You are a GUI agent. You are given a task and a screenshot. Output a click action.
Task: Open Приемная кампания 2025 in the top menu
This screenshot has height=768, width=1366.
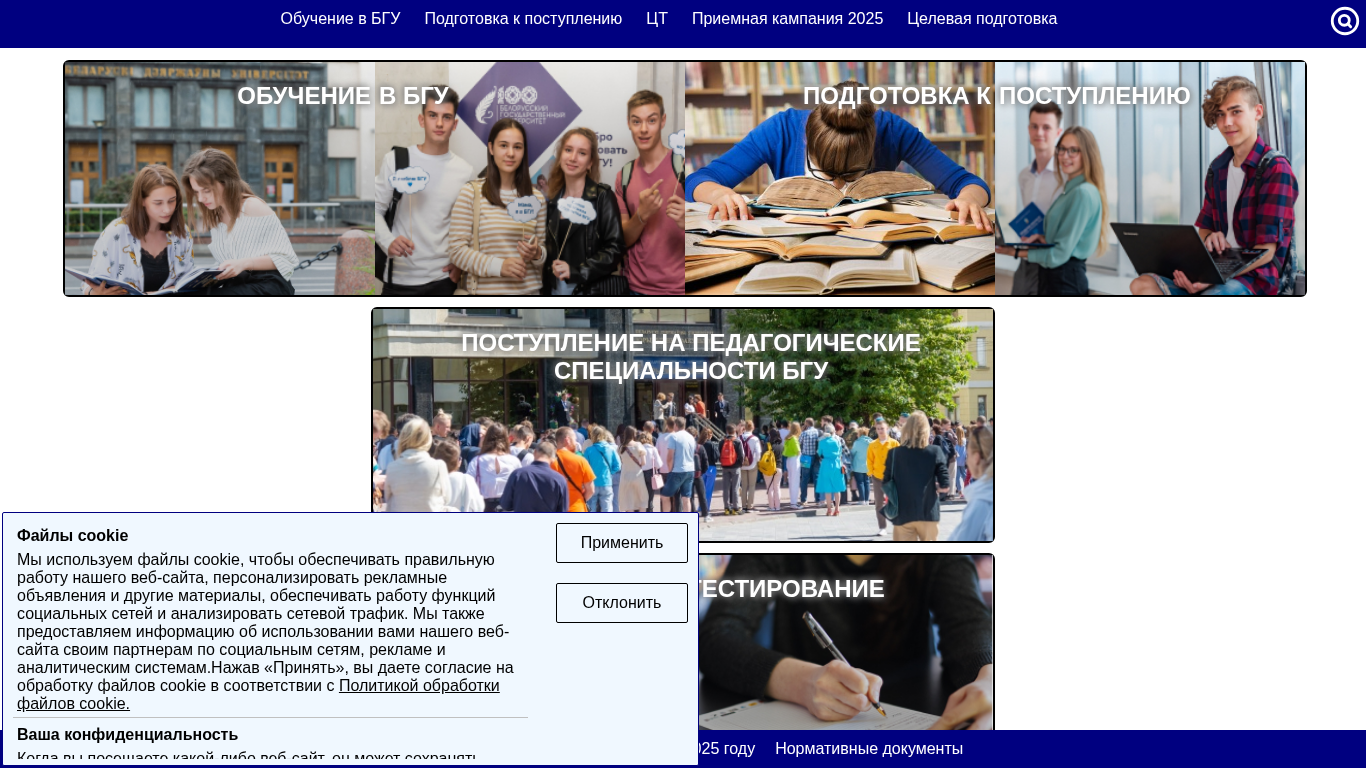pos(787,19)
